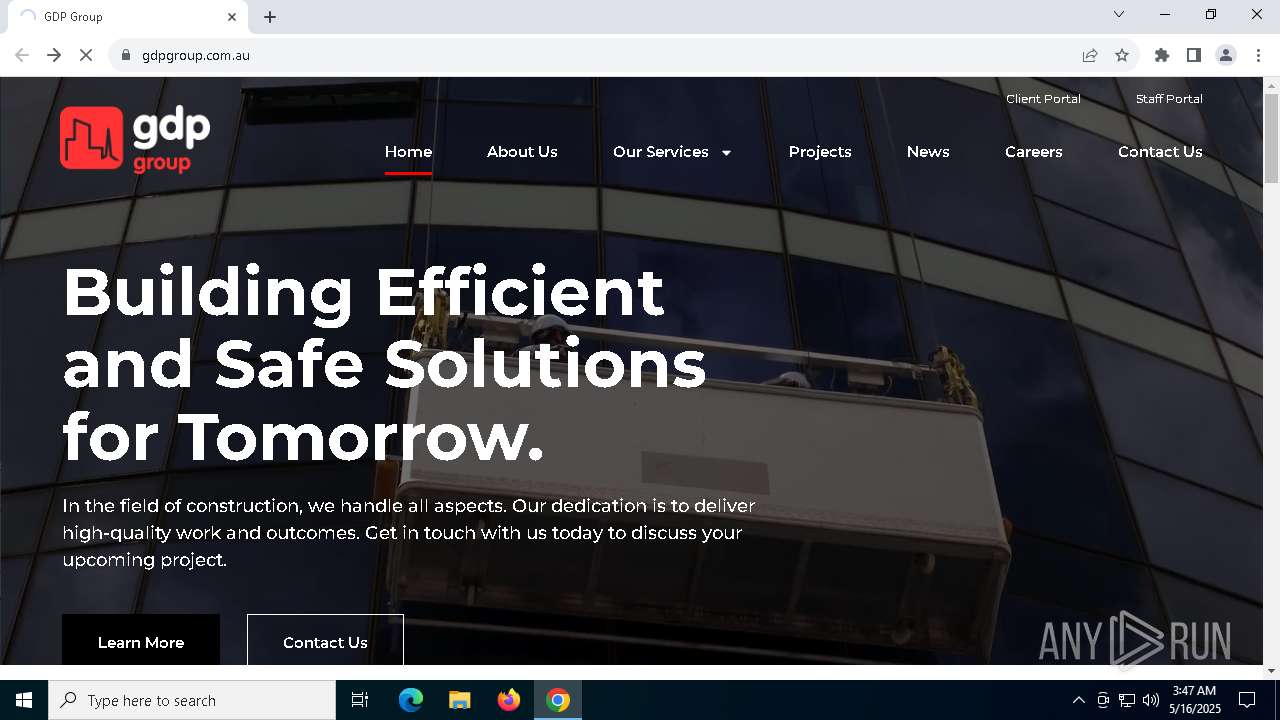Click the 'Building Efficient' headline text
Image resolution: width=1280 pixels, height=720 pixels.
coord(363,292)
